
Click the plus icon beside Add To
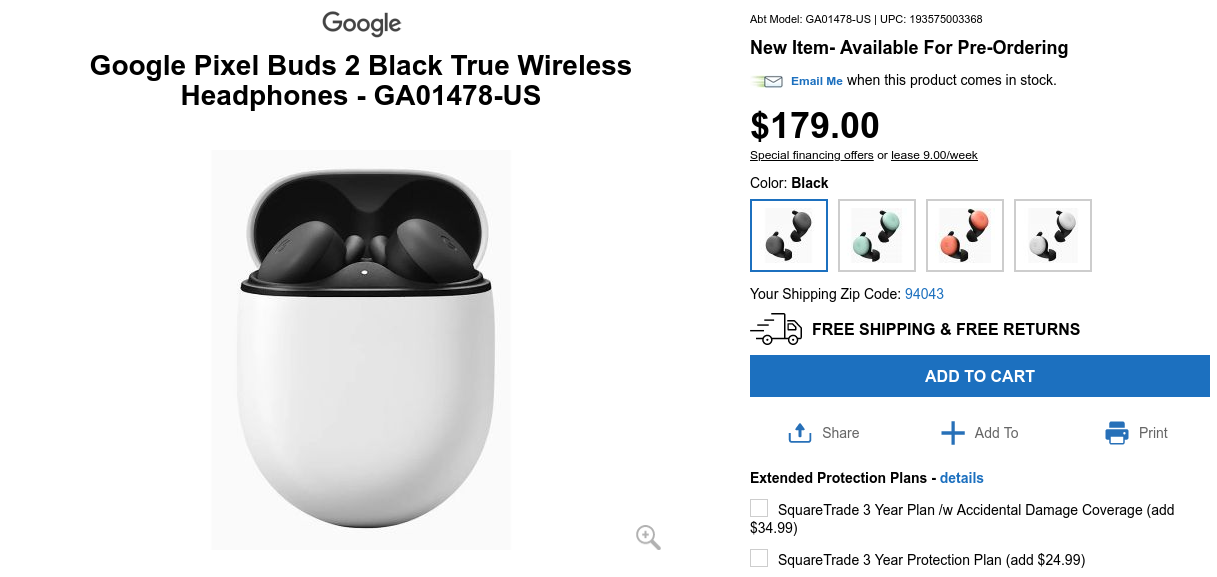click(x=953, y=433)
